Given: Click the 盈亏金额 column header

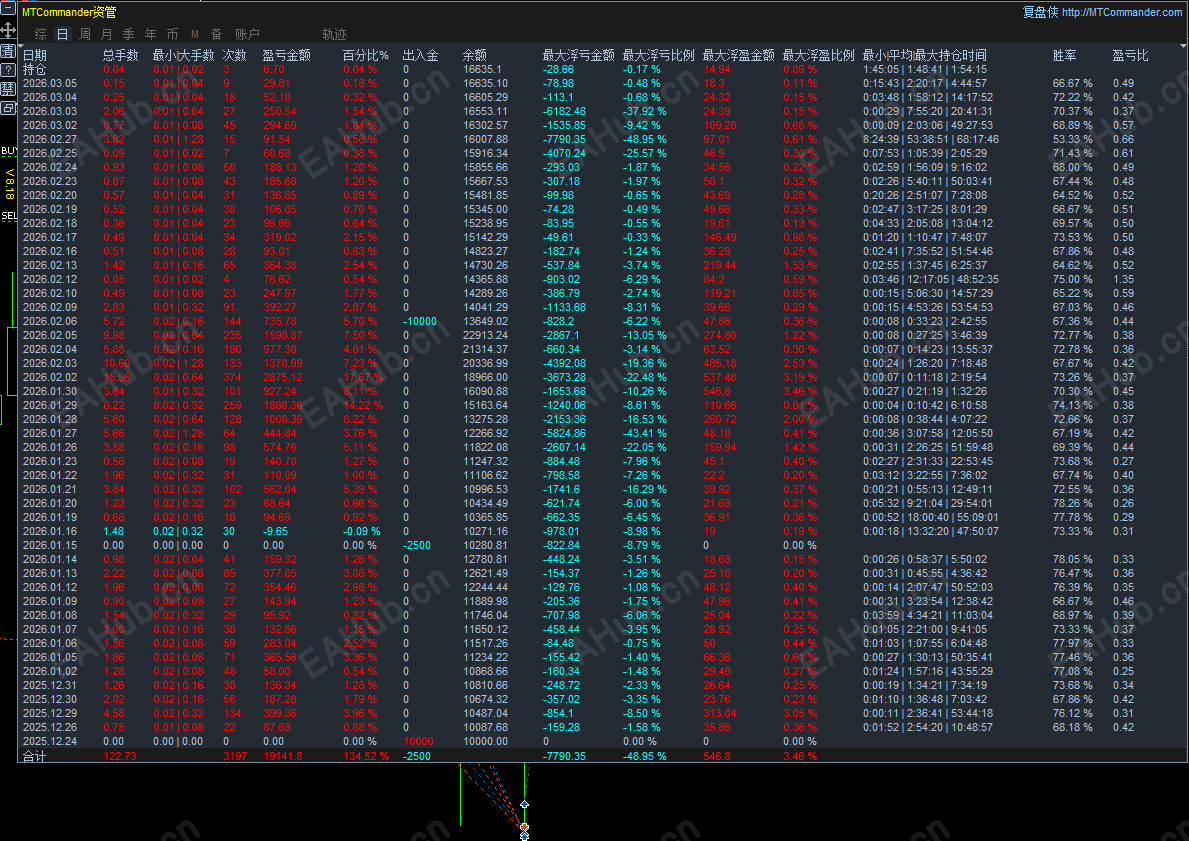Looking at the screenshot, I should (287, 55).
